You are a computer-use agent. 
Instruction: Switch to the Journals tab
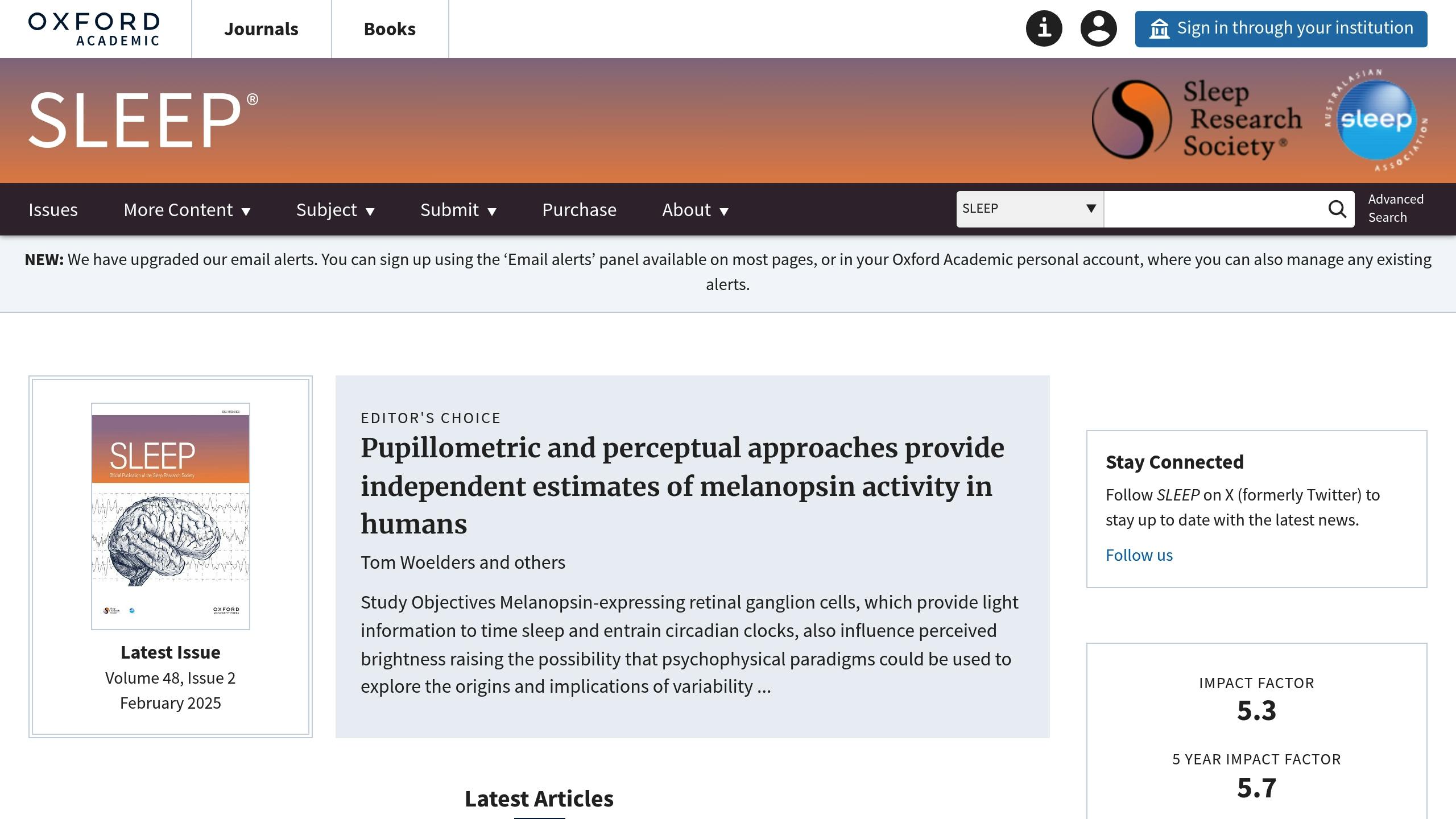(x=261, y=29)
